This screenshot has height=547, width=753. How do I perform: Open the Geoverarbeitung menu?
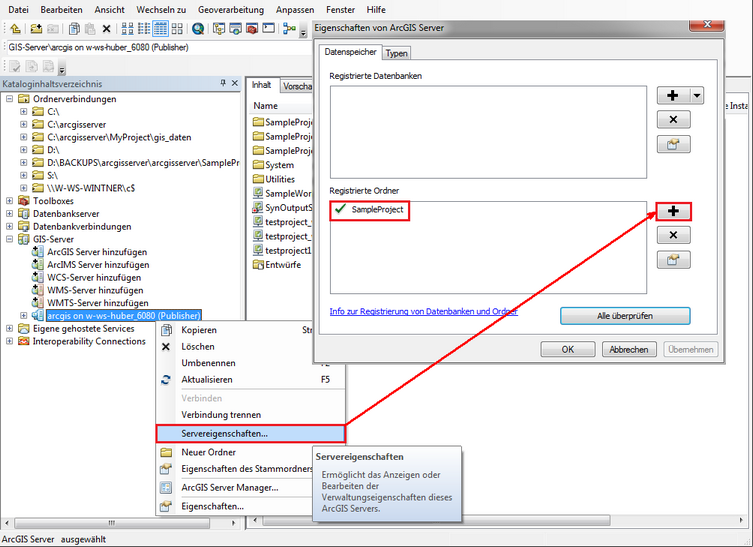click(x=231, y=10)
